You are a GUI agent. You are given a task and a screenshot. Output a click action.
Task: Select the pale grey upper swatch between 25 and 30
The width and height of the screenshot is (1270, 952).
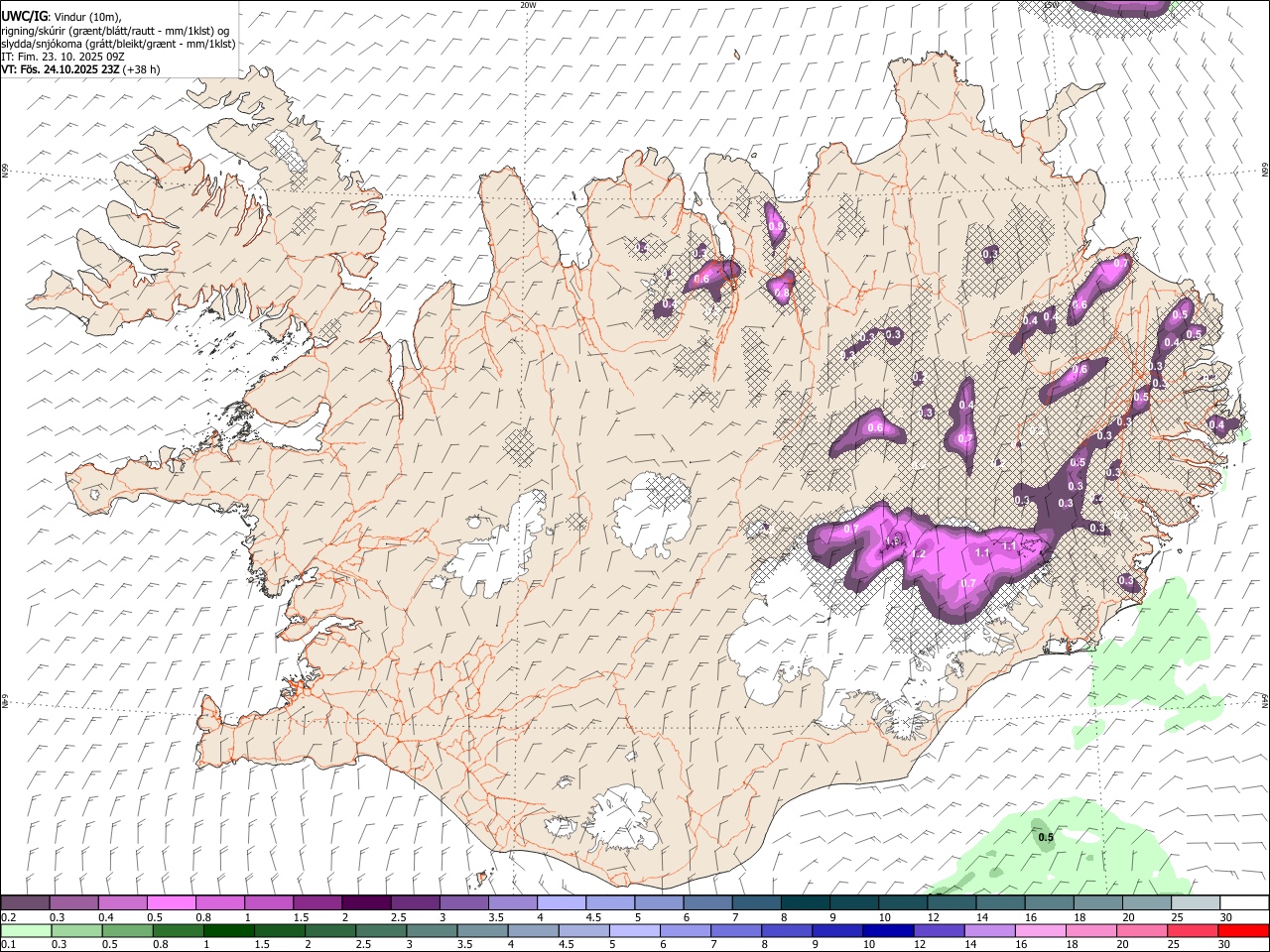1195,903
